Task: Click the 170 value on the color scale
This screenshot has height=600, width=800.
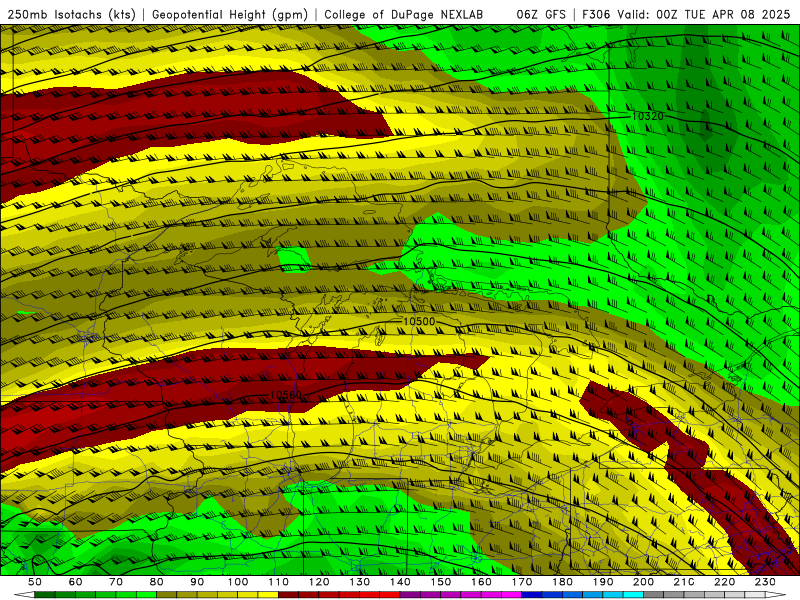Action: pos(522,582)
